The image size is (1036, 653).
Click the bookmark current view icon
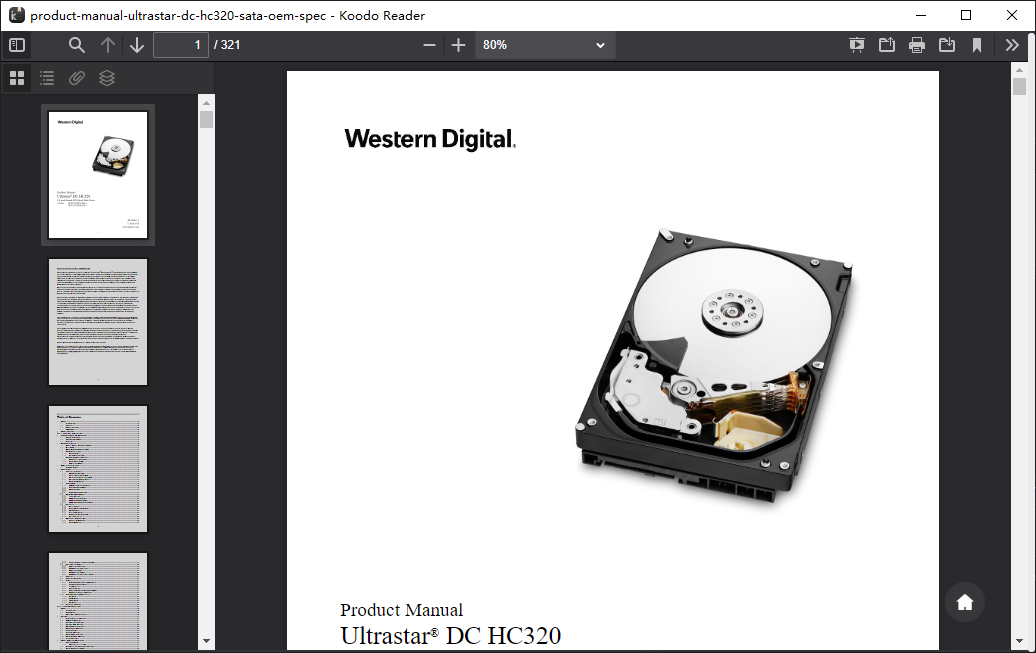coord(977,45)
